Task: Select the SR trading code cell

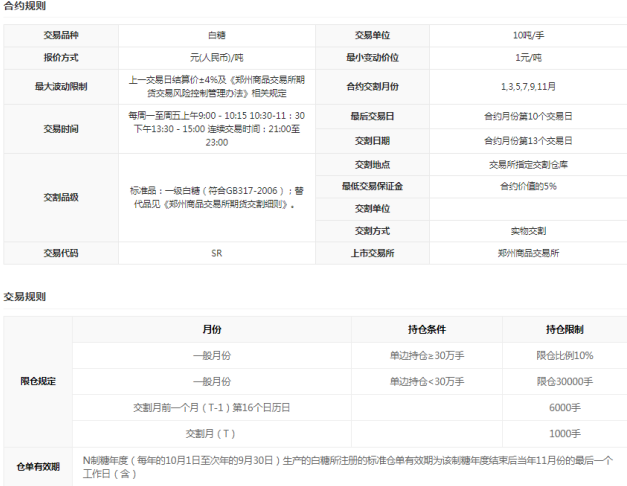Action: pyautogui.click(x=216, y=253)
